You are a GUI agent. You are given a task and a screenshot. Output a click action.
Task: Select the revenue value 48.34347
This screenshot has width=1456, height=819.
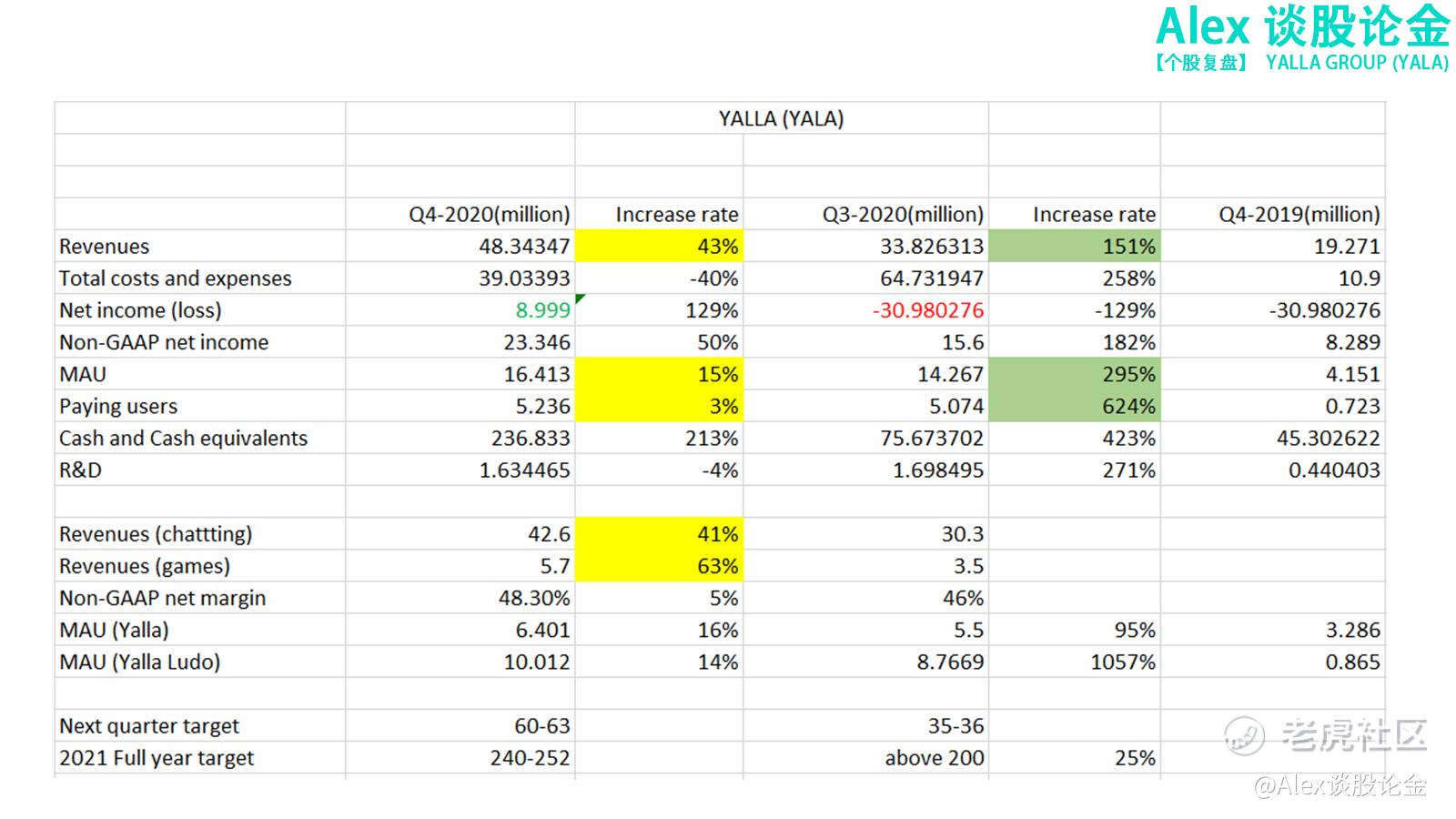524,247
